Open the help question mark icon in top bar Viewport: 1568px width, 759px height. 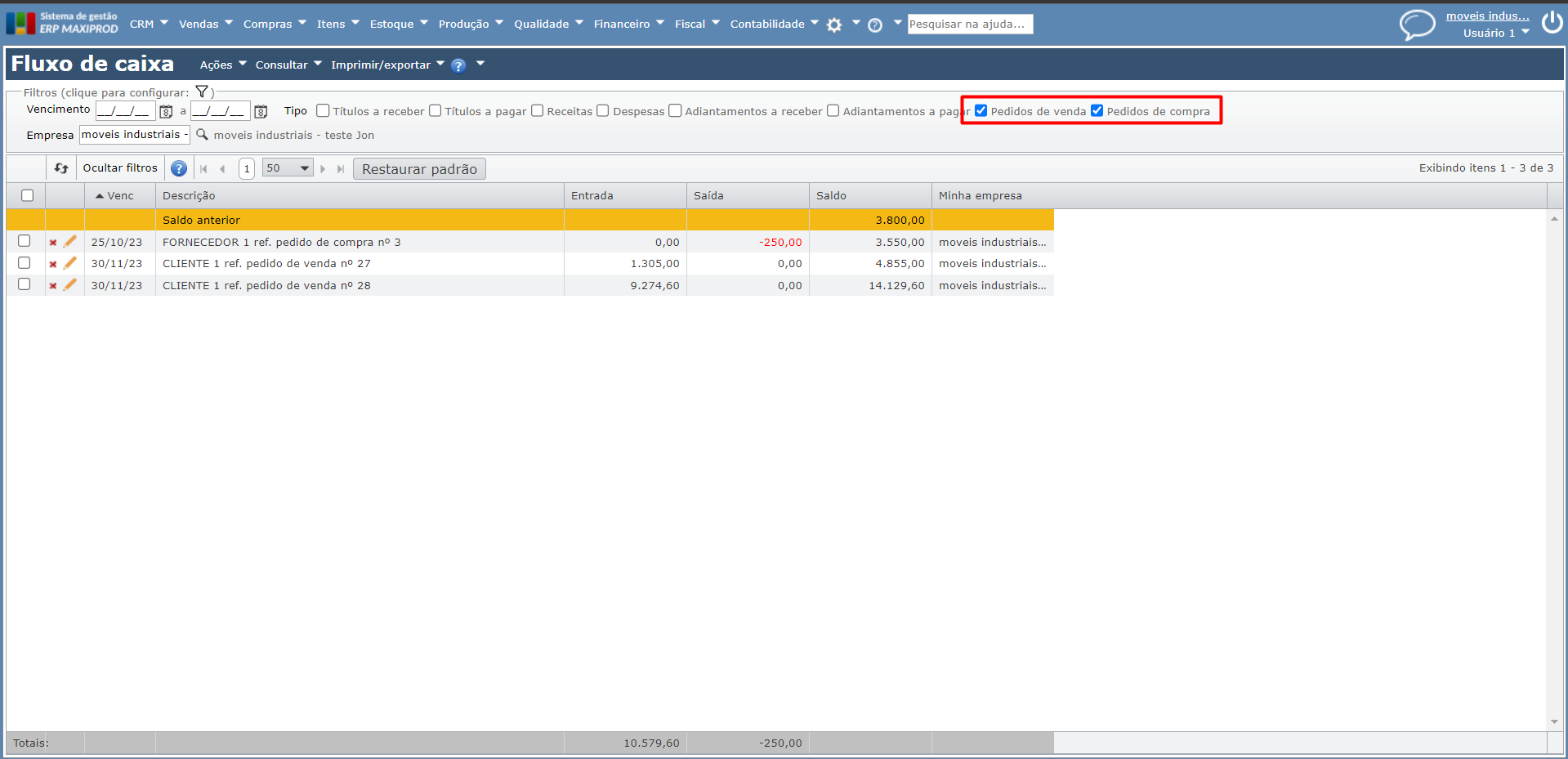tap(875, 25)
